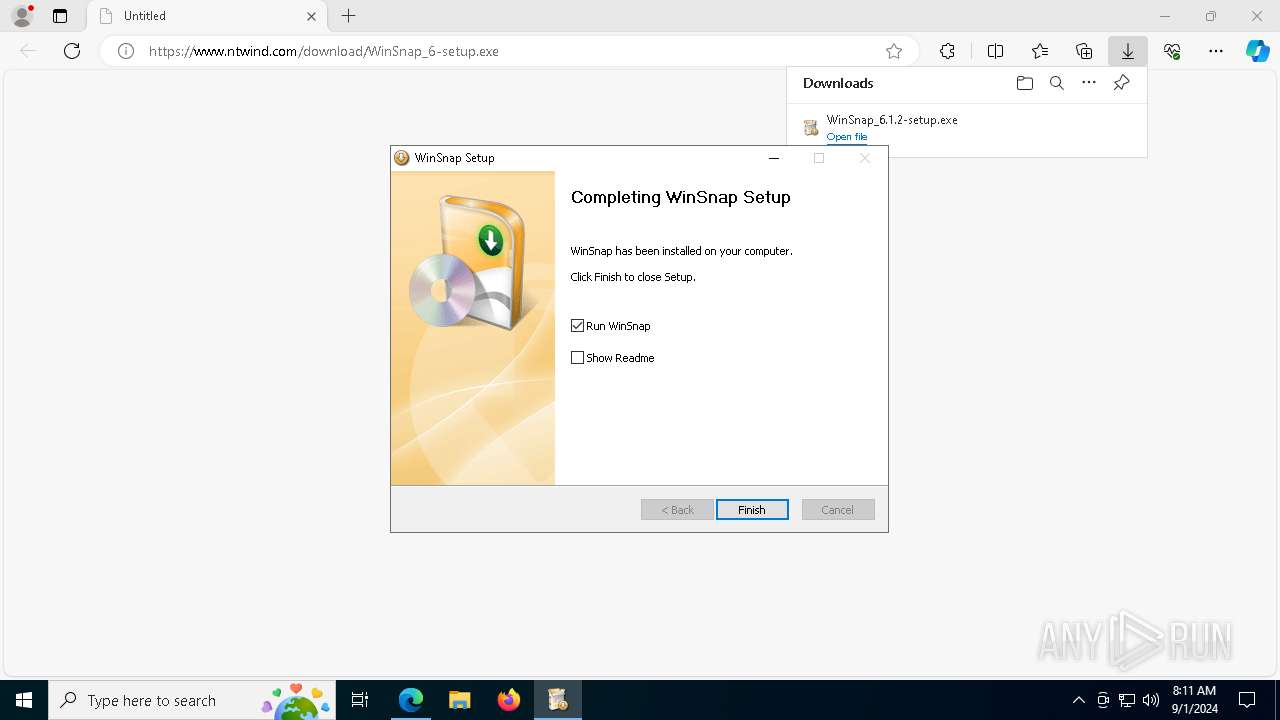
Task: Pin the Downloads panel
Action: coord(1122,83)
